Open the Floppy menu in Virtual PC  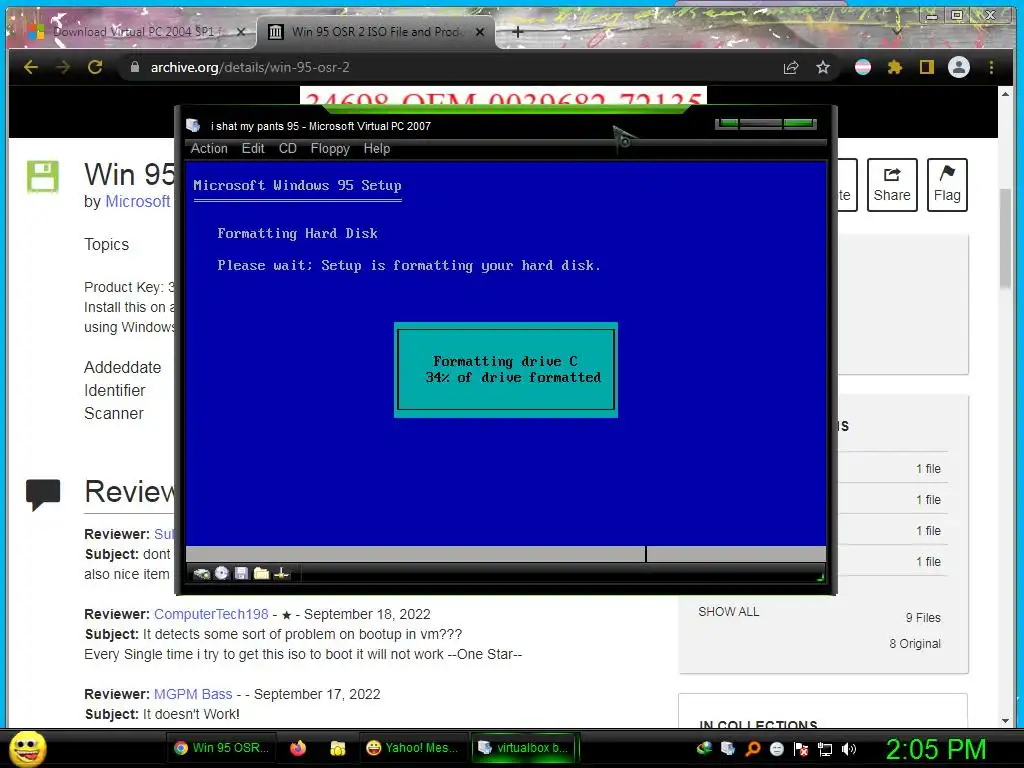pos(330,148)
